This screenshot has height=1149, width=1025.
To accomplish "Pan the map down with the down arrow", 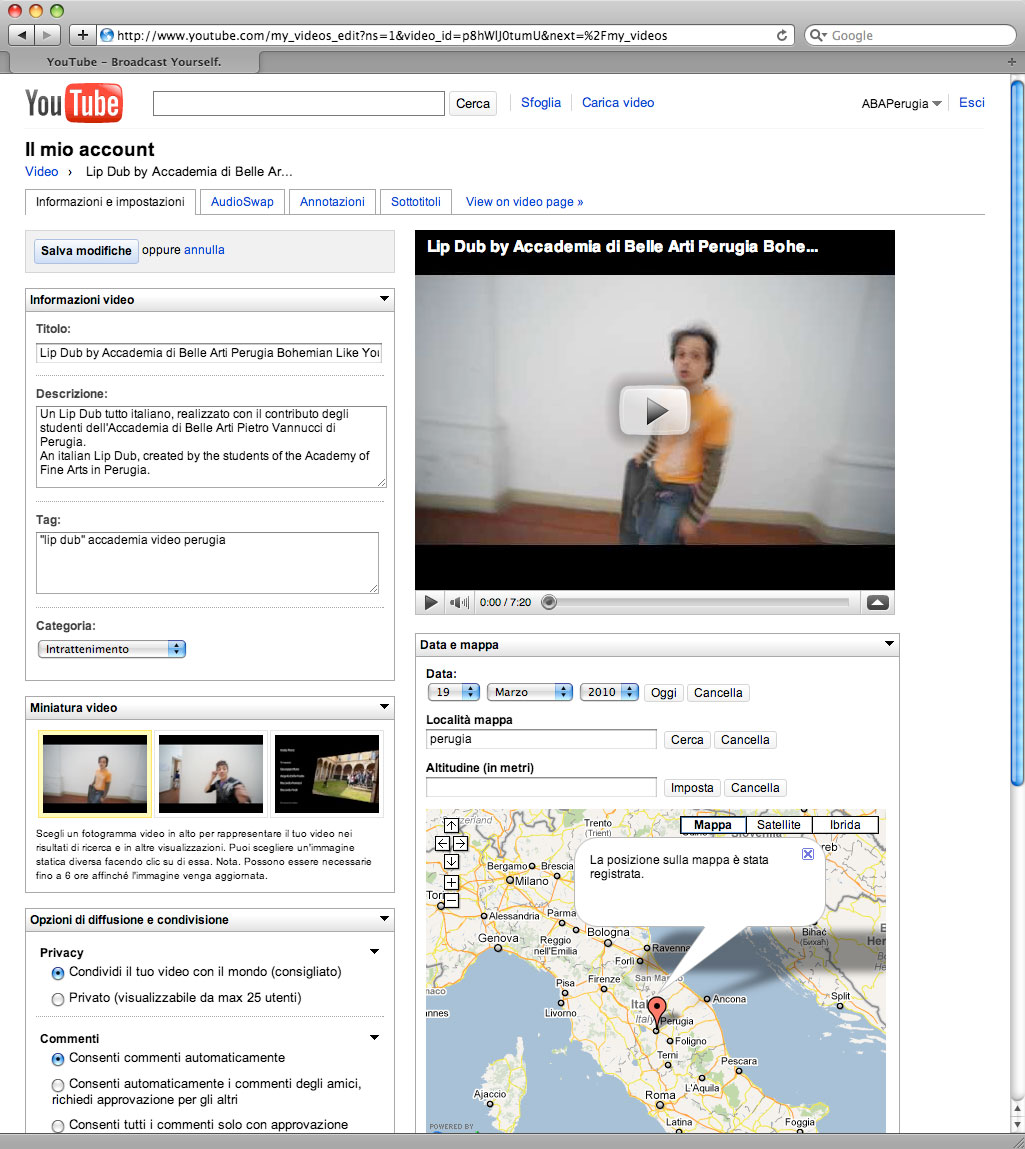I will 451,862.
